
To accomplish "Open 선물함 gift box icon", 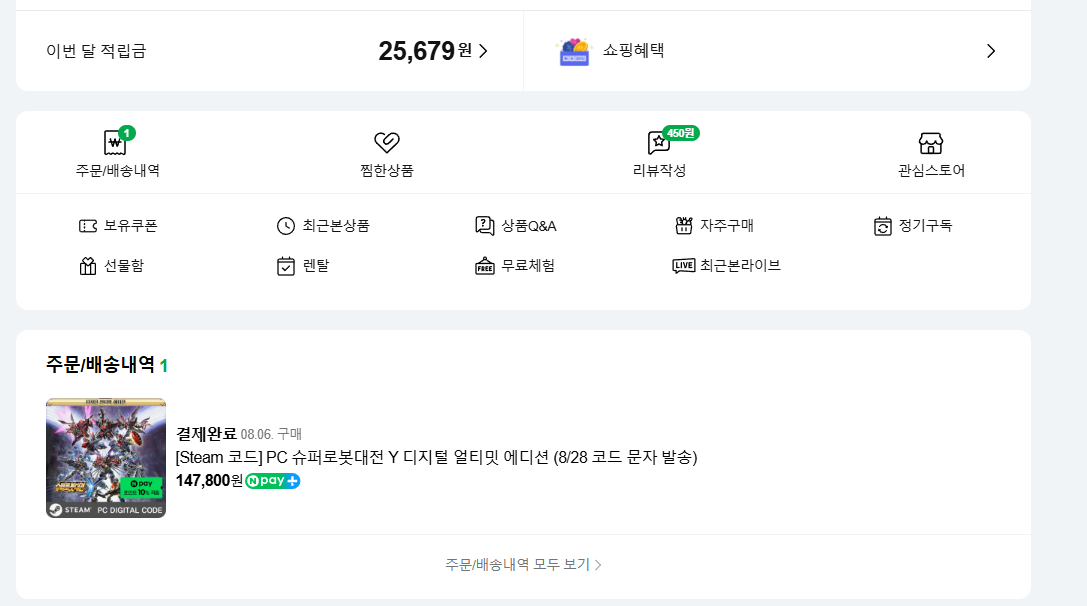I will [x=88, y=266].
